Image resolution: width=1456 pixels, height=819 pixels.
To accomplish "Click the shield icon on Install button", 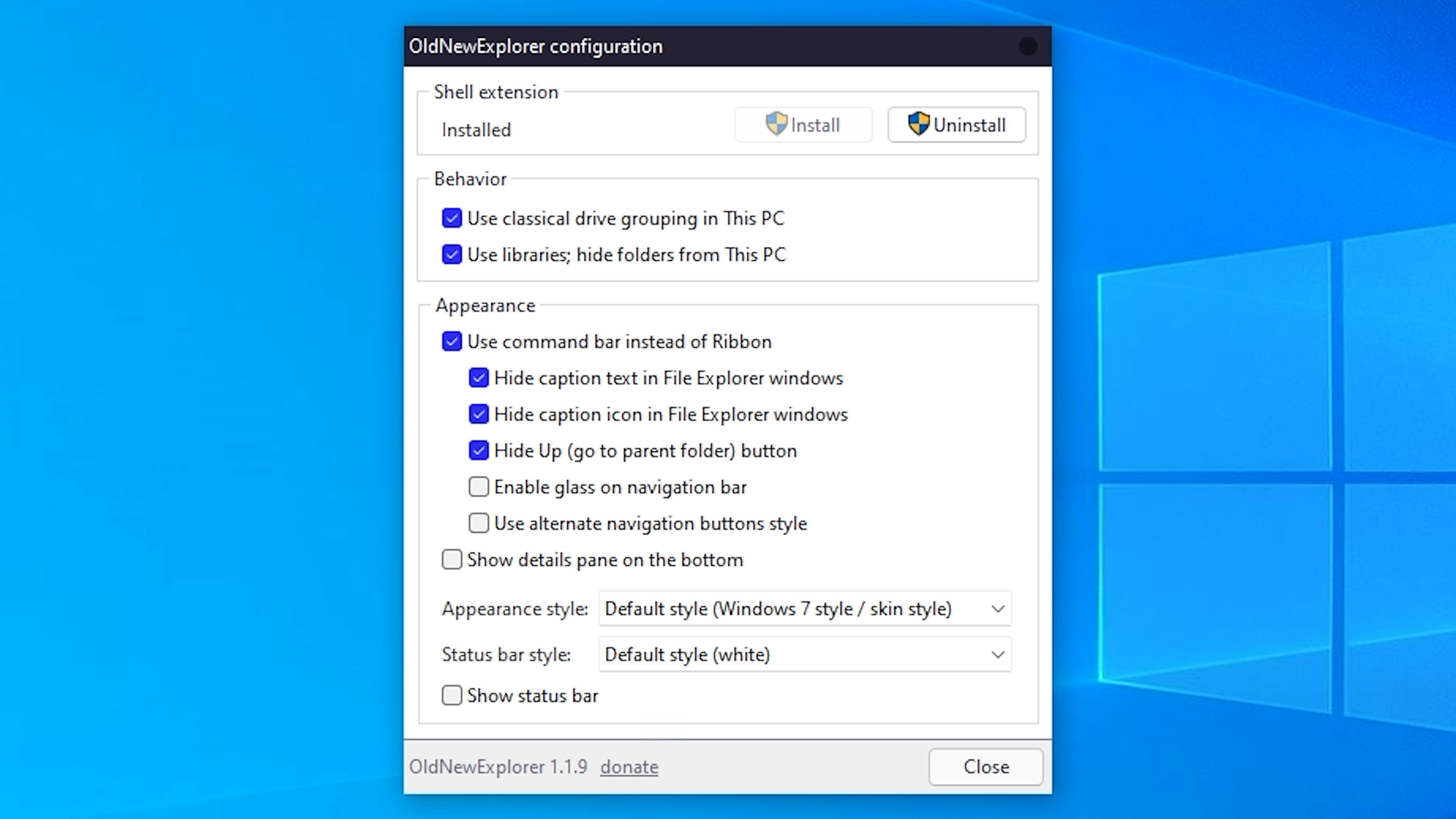I will [776, 124].
